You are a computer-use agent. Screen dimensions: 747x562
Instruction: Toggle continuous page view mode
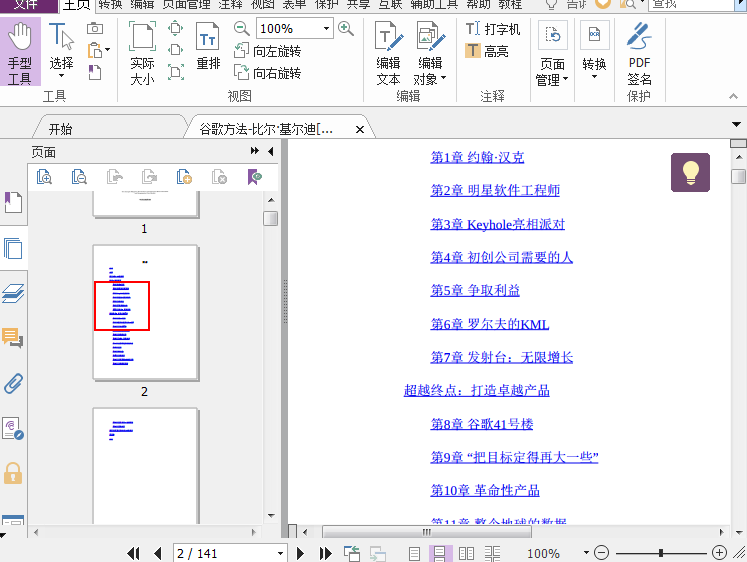[439, 553]
